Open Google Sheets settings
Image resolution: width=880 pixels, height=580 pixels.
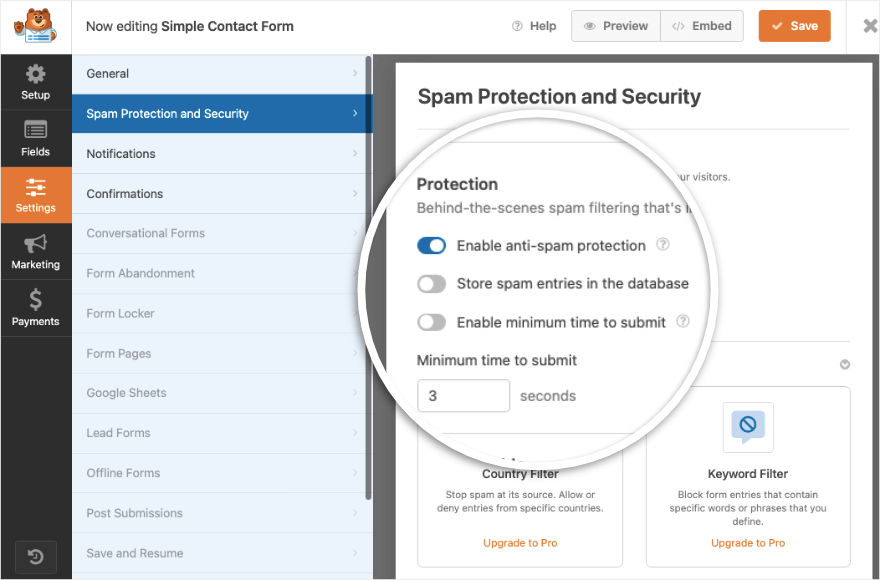[x=222, y=393]
